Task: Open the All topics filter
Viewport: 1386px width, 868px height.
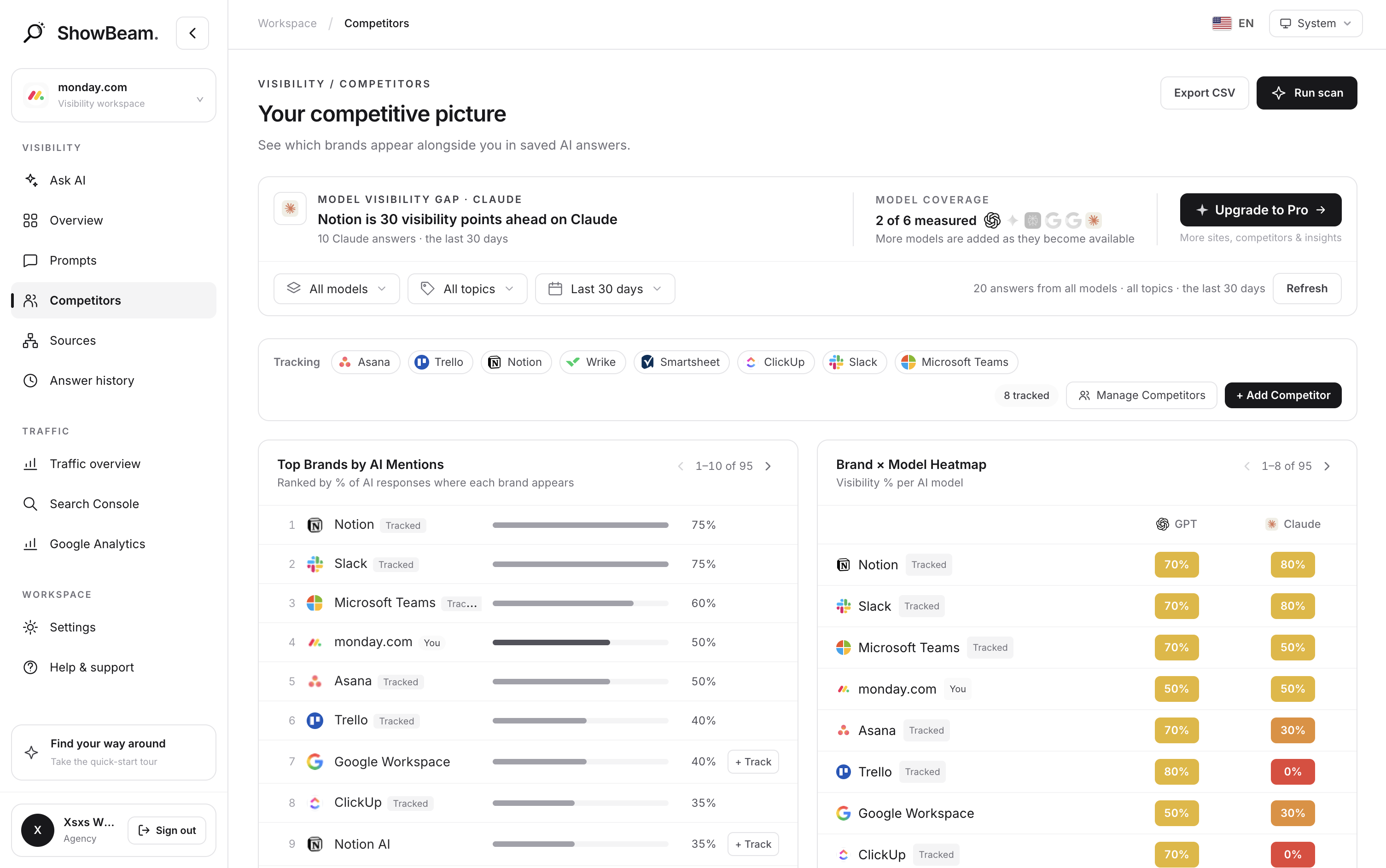Action: point(467,289)
